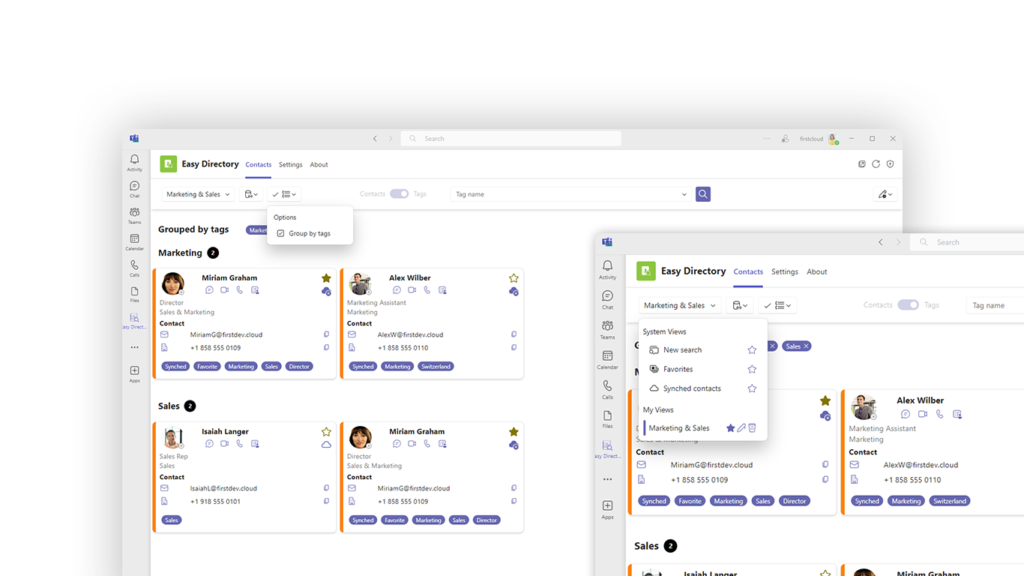Open list options dropdown in front window toolbar

[x=777, y=305]
